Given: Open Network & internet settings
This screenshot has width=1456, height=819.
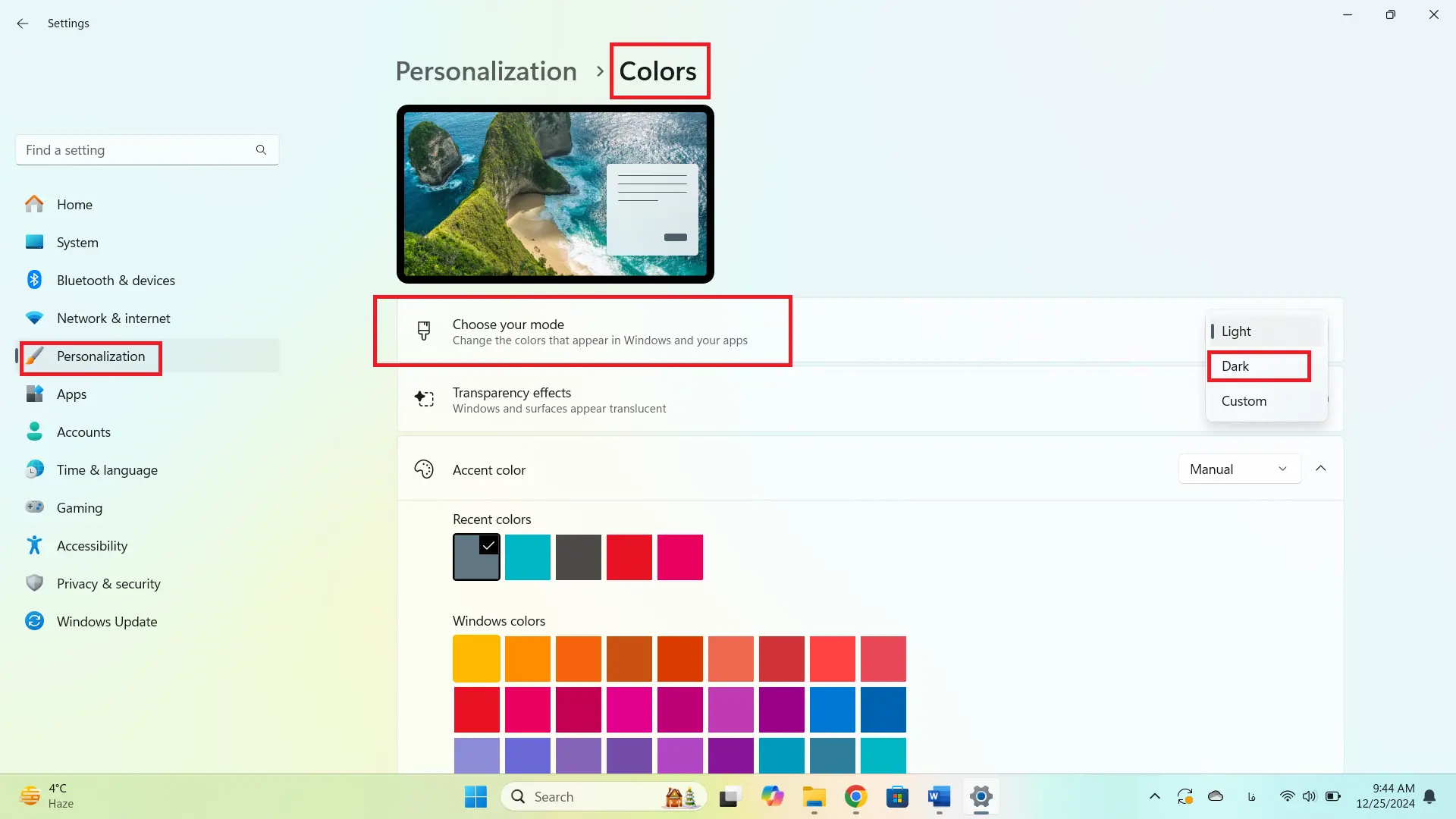Looking at the screenshot, I should point(113,318).
